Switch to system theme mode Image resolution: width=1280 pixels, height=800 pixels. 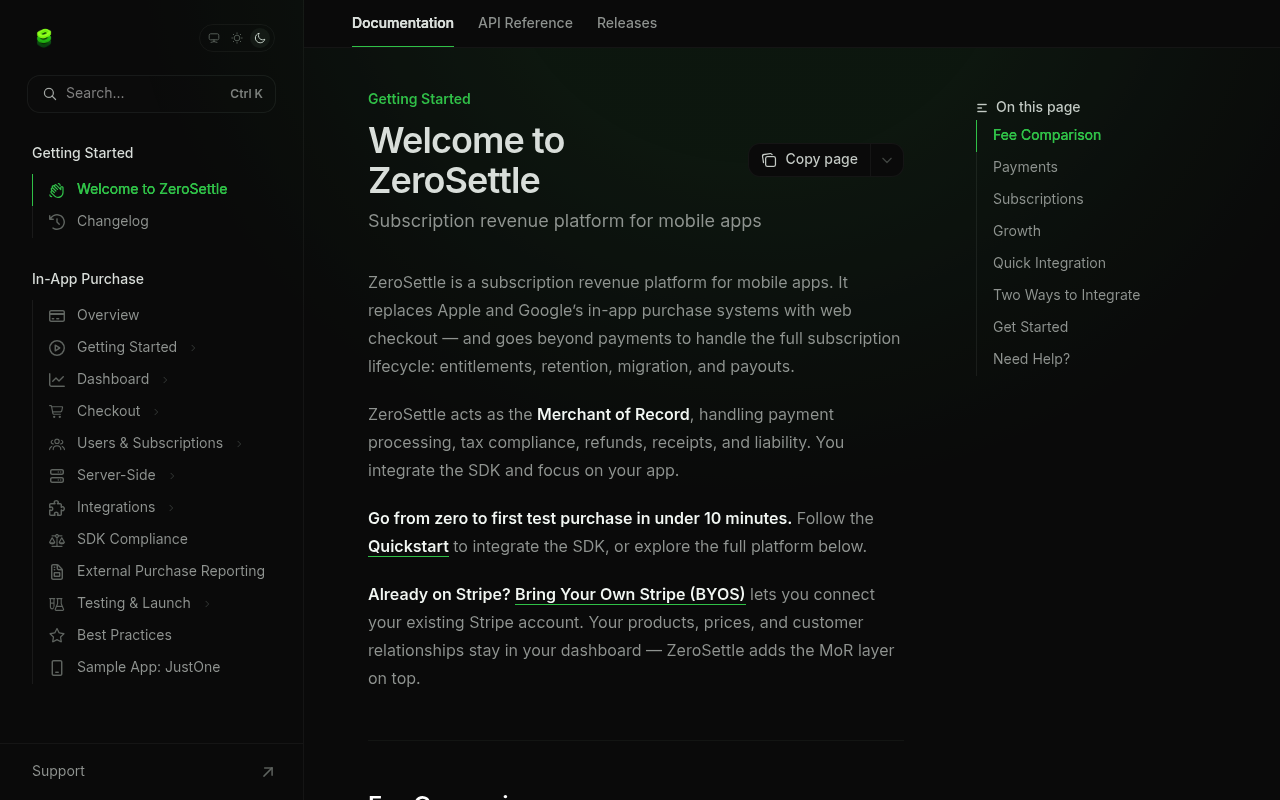214,38
